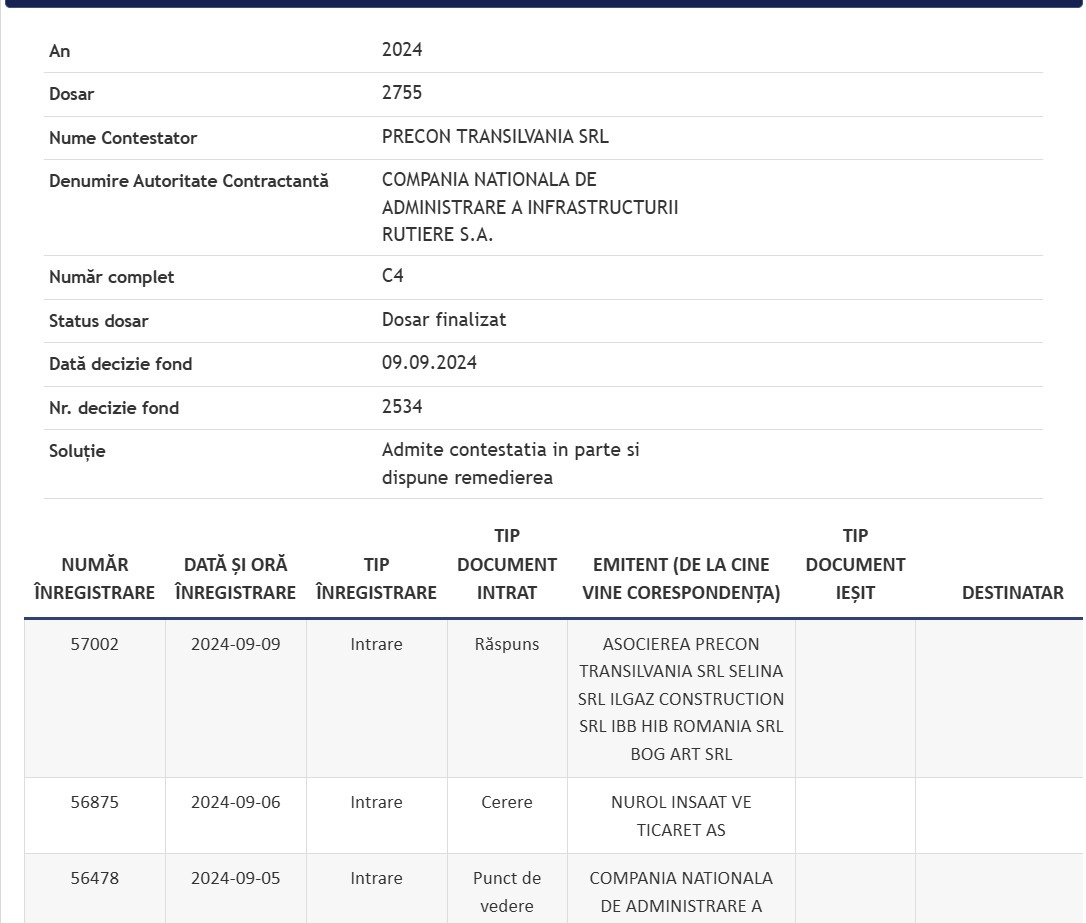Click the DATĂ ȘI ORĂ ÎNREGISTRARE column header
The height and width of the screenshot is (923, 1086).
point(235,579)
